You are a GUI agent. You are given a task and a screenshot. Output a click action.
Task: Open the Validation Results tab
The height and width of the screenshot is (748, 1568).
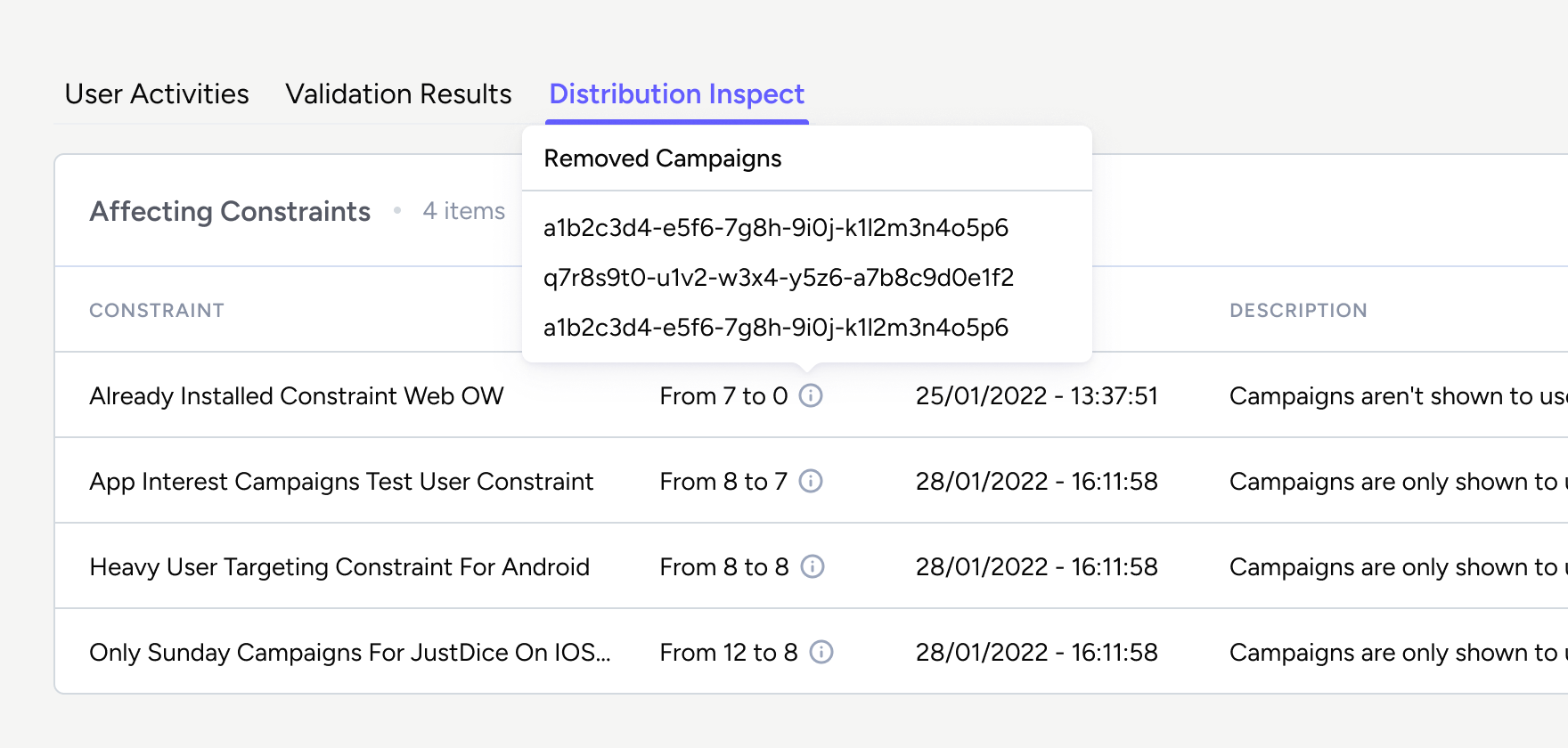(x=398, y=93)
